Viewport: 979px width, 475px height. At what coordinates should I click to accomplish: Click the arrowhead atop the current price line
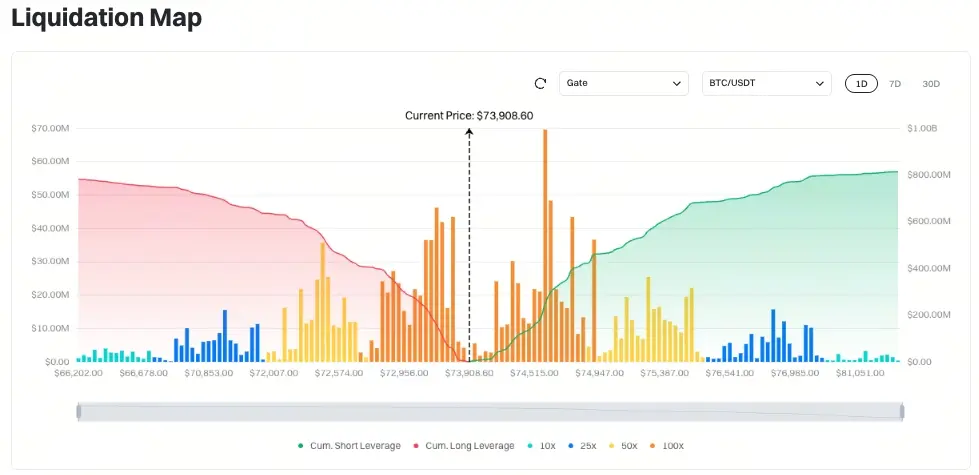coord(470,131)
